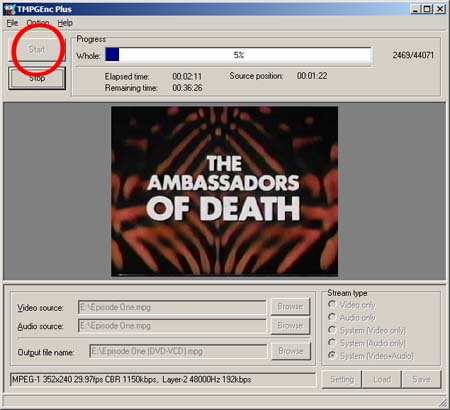This screenshot has width=450, height=410.
Task: Select System (Audio only) stream type
Action: (367, 343)
